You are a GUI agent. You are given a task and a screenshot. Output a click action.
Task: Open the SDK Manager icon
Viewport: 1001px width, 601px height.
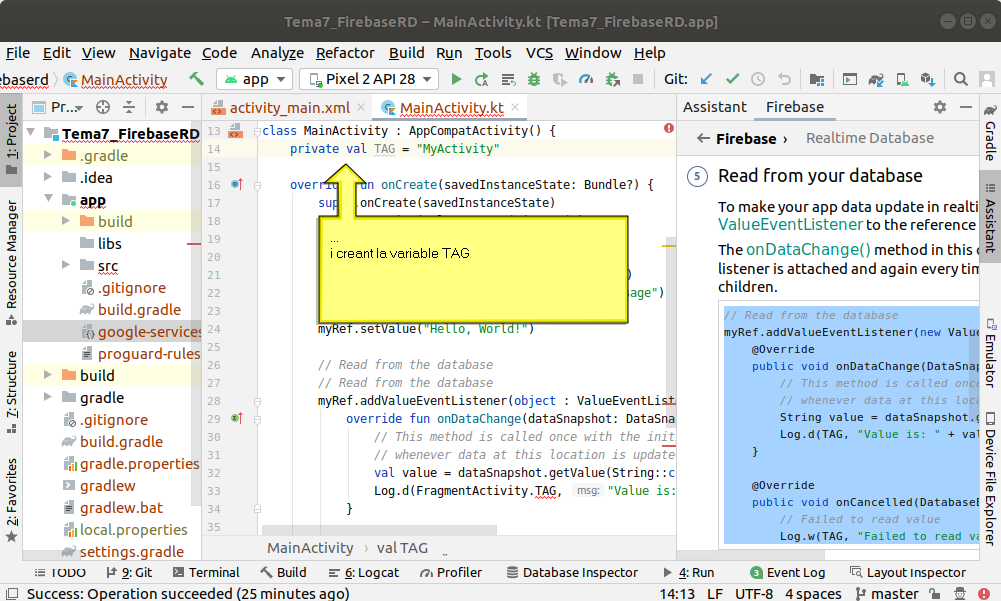[928, 79]
